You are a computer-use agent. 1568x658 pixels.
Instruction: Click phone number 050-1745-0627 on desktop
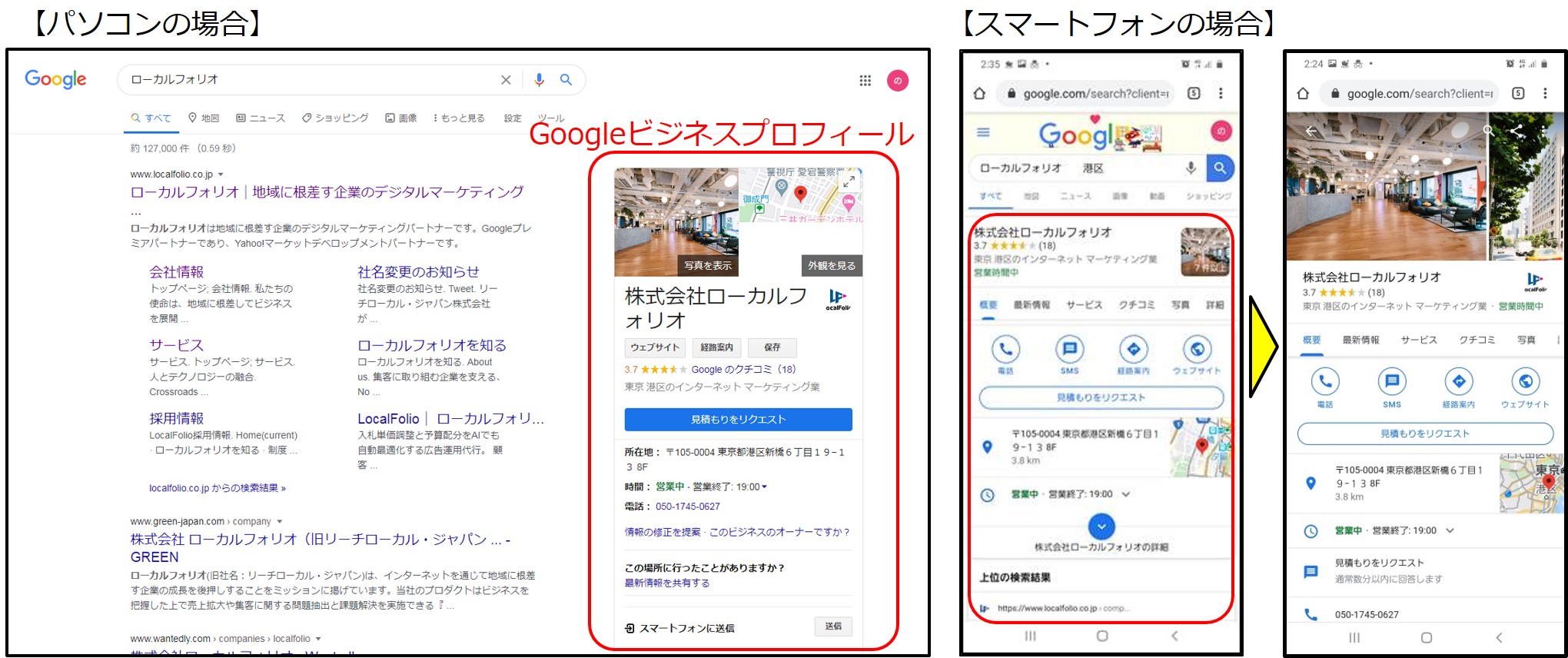tap(688, 507)
